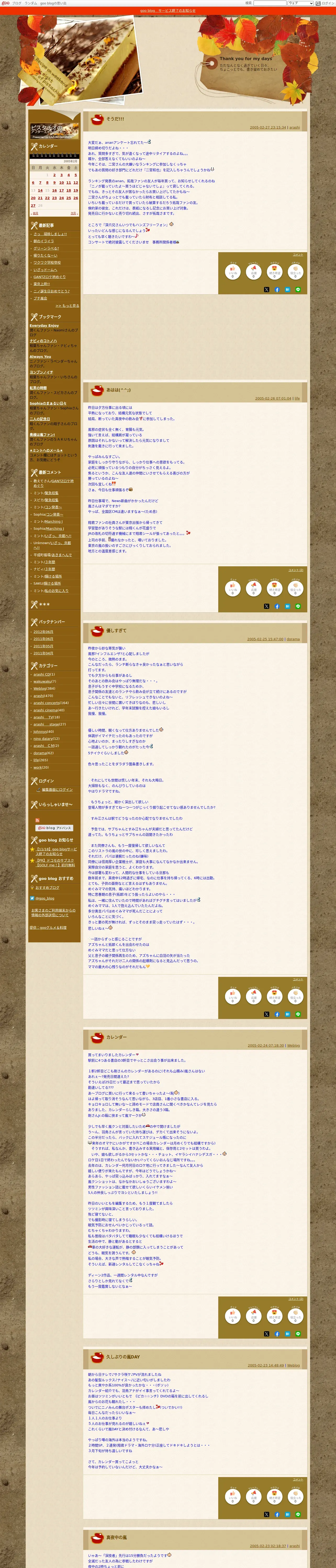336x1568 pixels.
Task: Click ランダム in the top navigation
Action: coord(31,3)
